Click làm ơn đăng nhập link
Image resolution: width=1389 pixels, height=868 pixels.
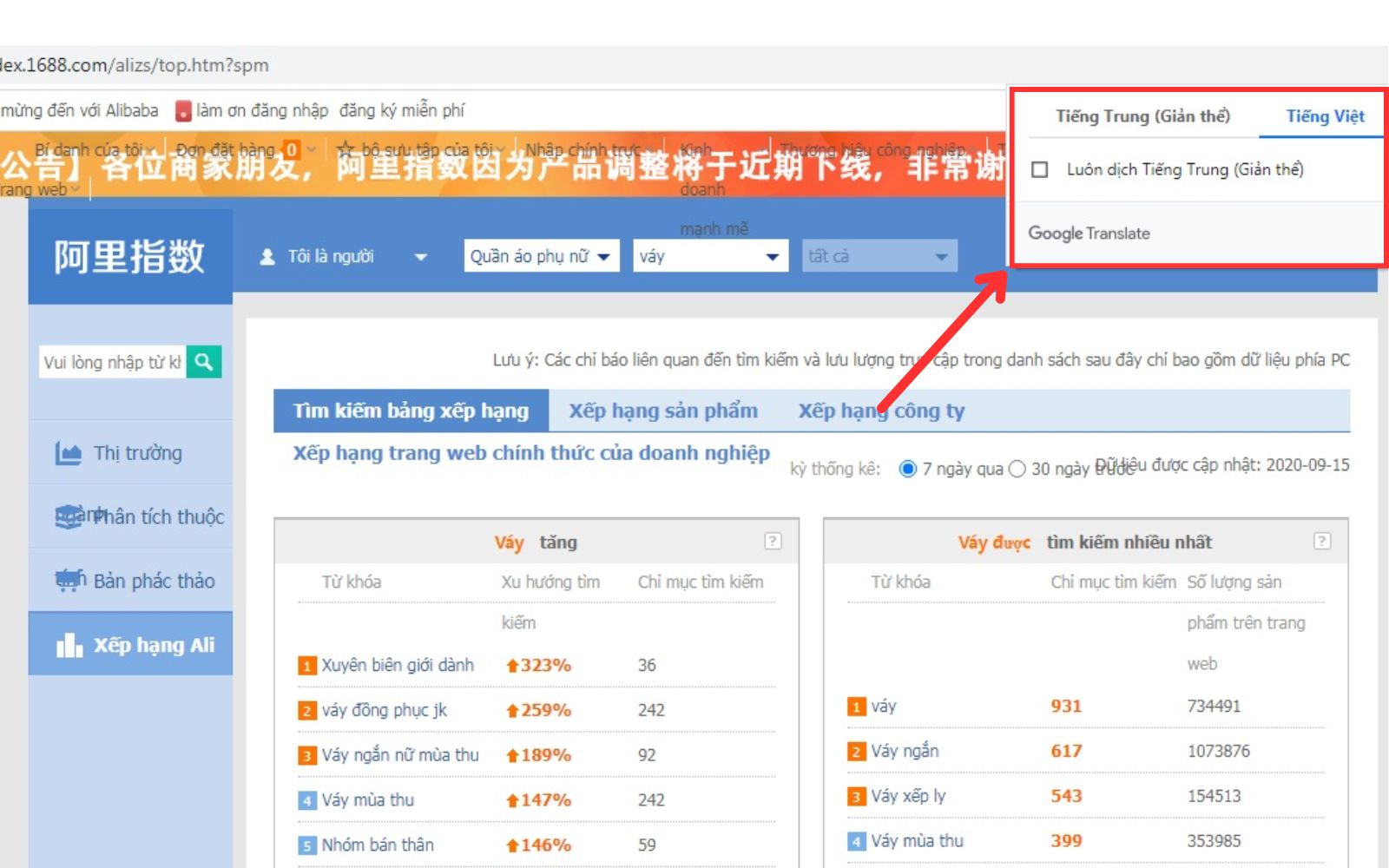pyautogui.click(x=262, y=110)
